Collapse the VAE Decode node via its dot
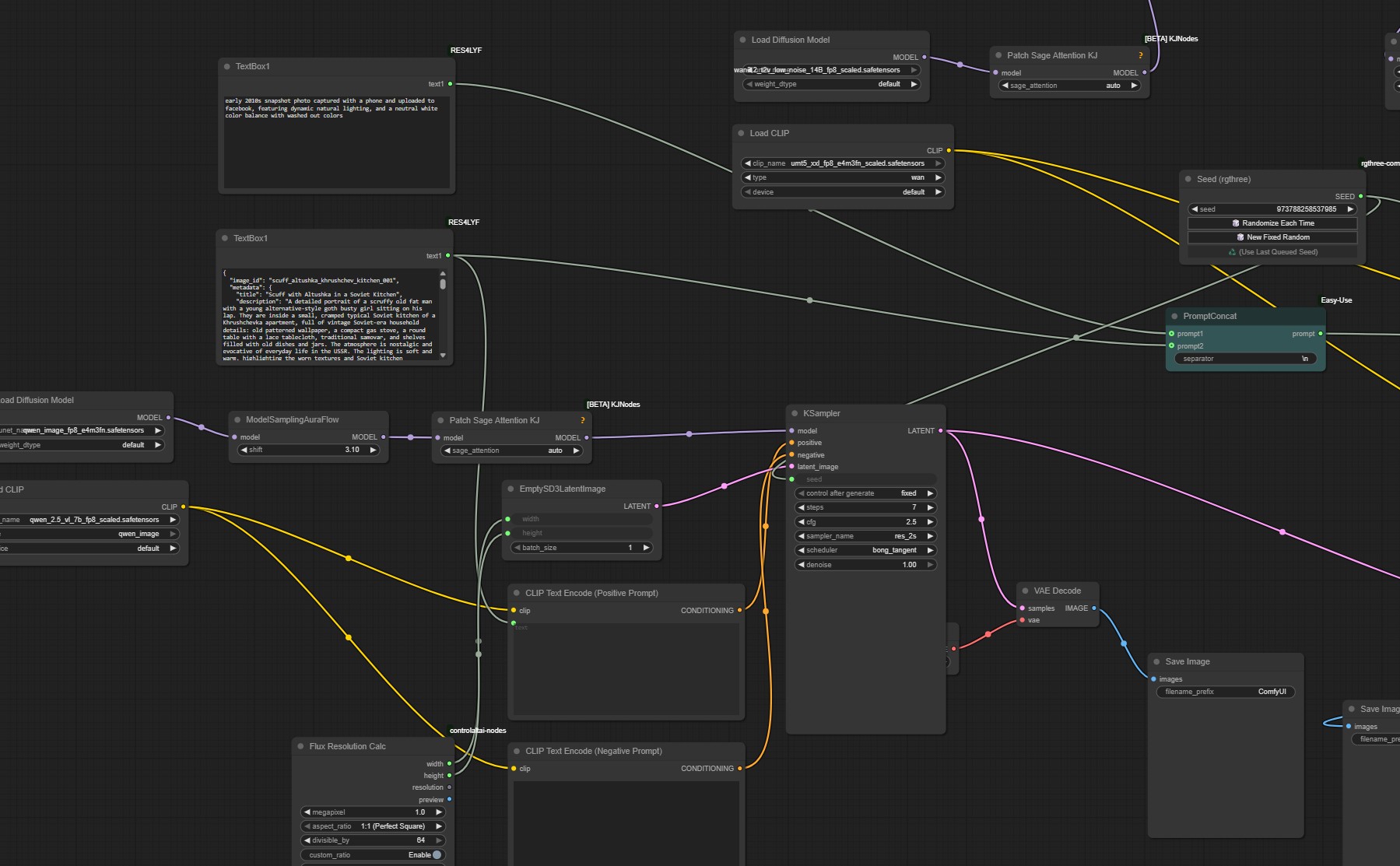Screen dimensions: 1400x866 coord(1025,591)
